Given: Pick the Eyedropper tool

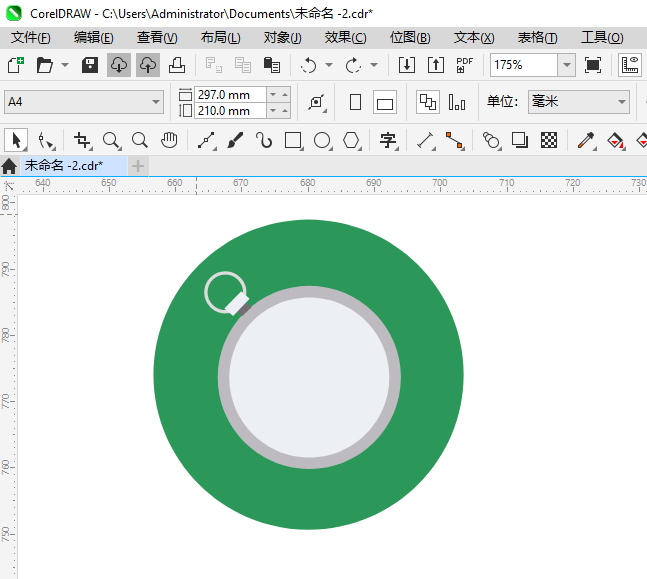Looking at the screenshot, I should coord(586,140).
